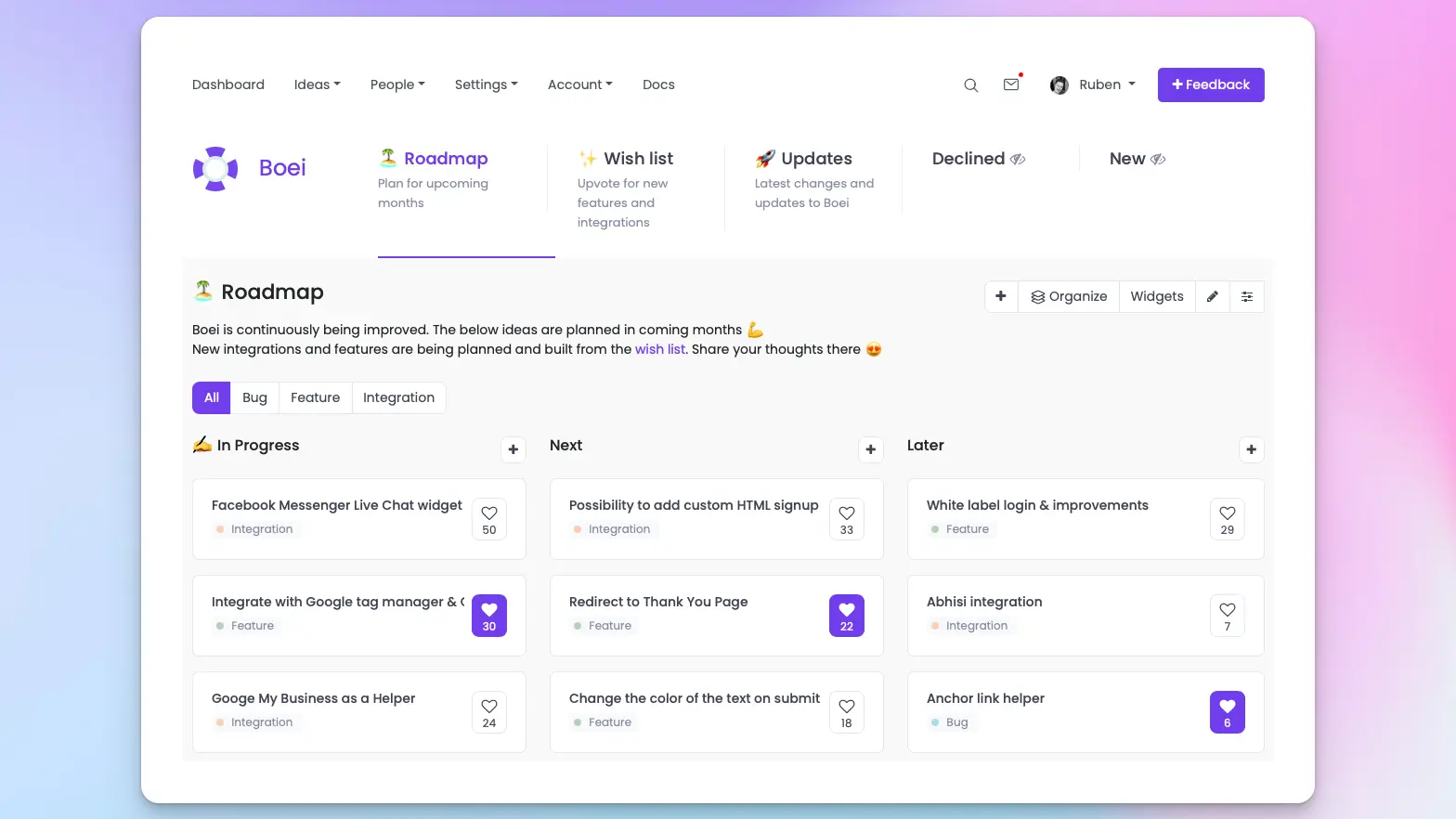The image size is (1456, 819).
Task: Follow the wish list link in description
Action: coord(659,349)
